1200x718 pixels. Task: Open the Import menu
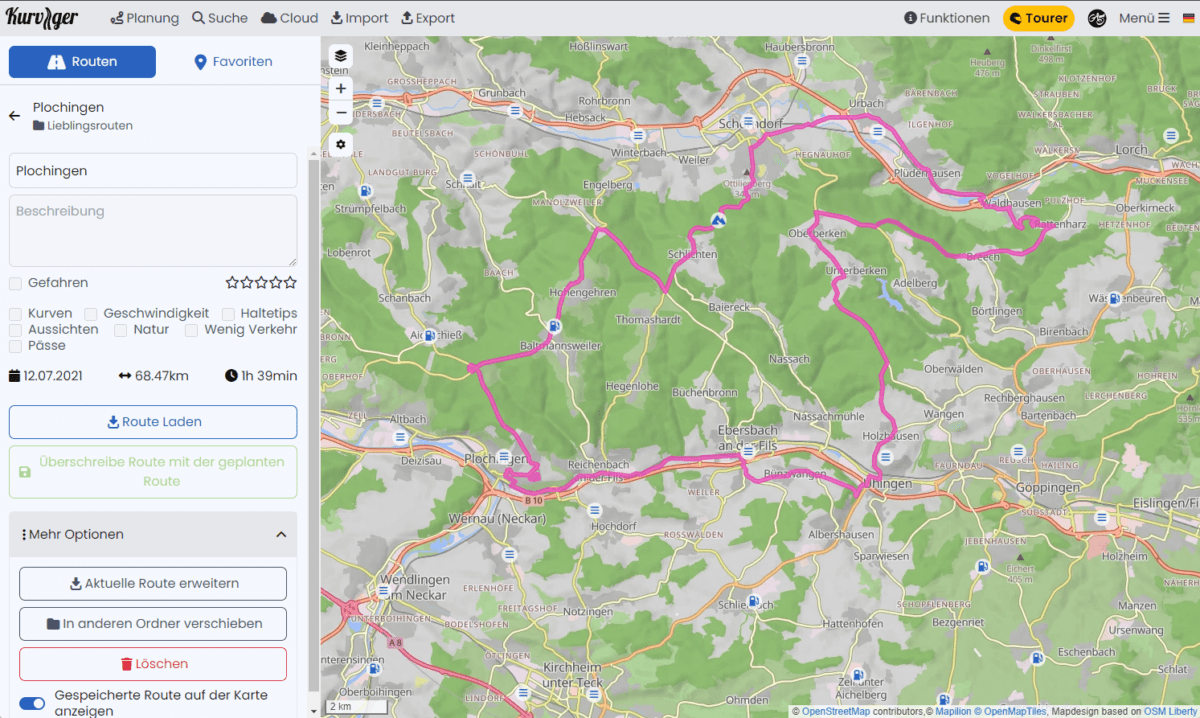[x=359, y=18]
